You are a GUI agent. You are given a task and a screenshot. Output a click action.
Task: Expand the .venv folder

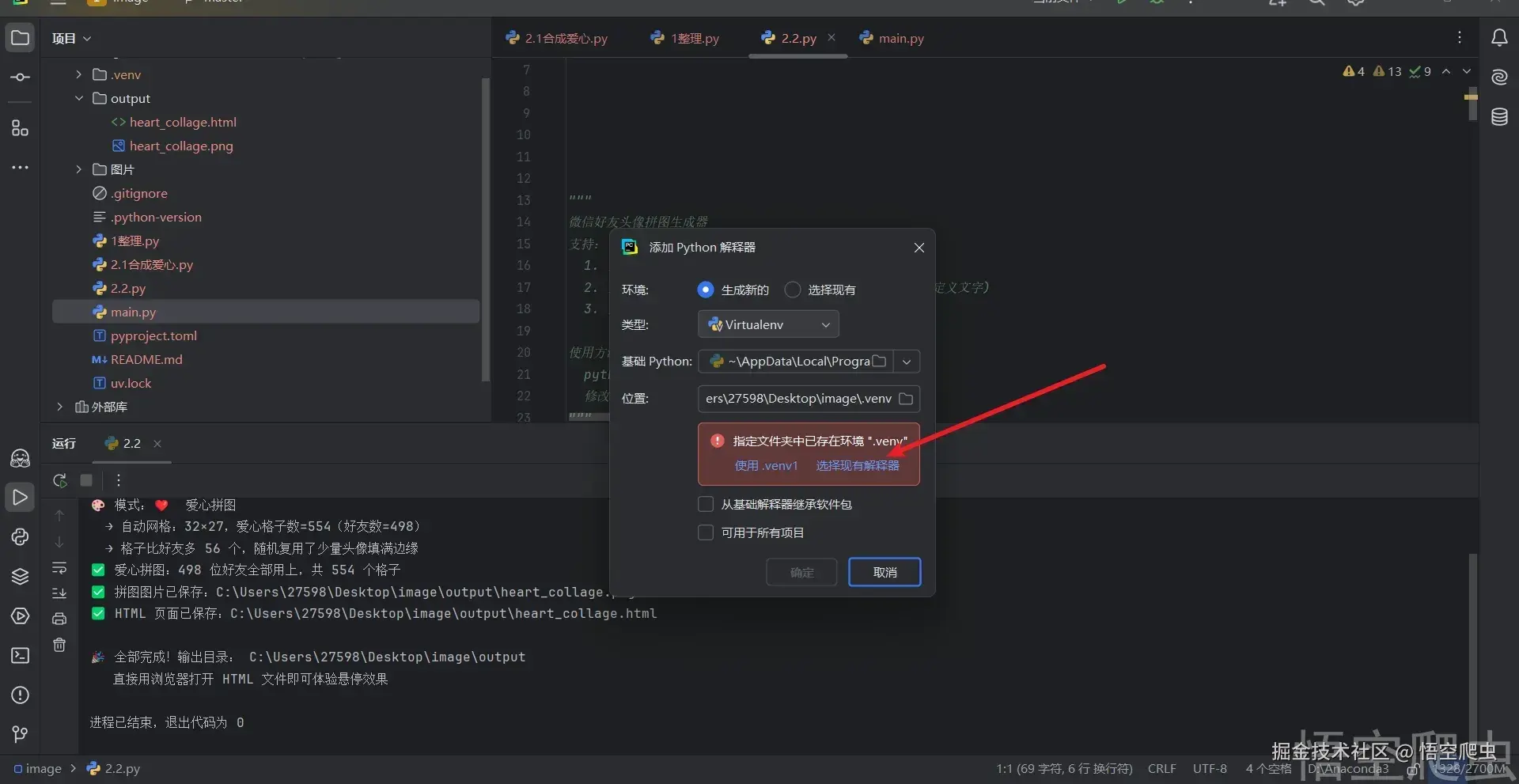pyautogui.click(x=78, y=74)
